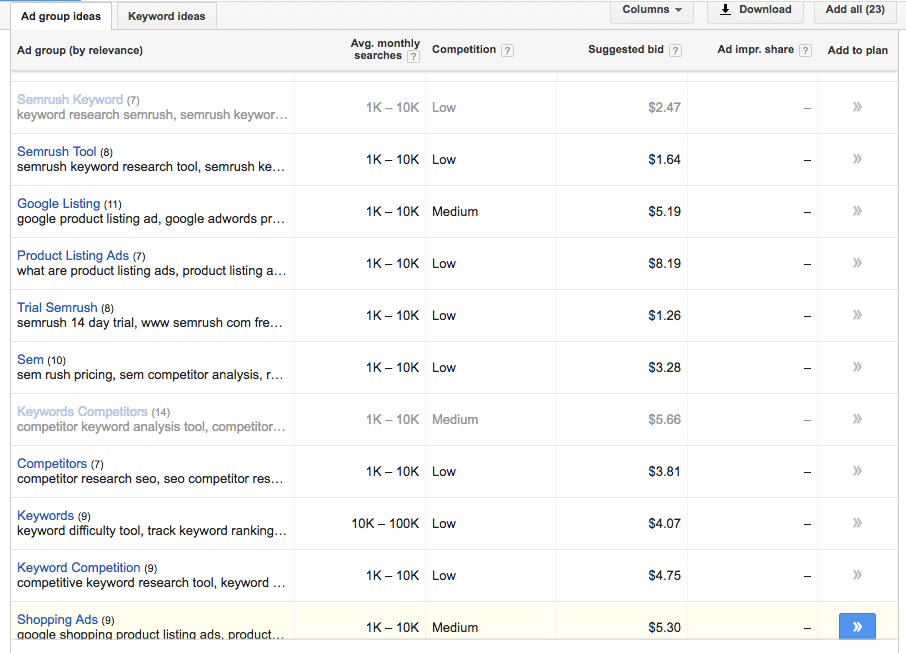This screenshot has height=653, width=906.
Task: Add Sem group to plan
Action: click(x=857, y=367)
